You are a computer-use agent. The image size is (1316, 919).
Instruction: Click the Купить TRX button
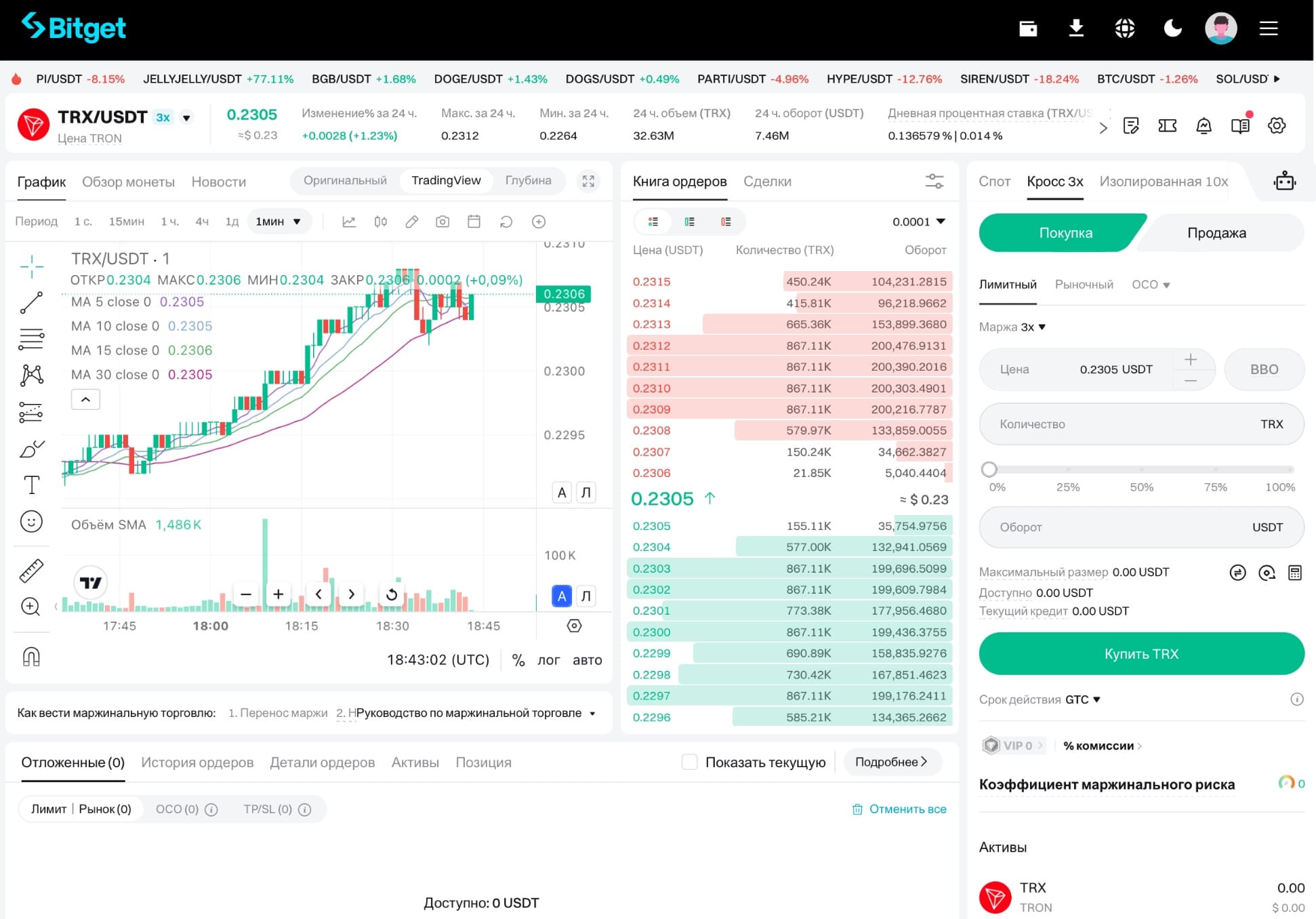click(1141, 653)
